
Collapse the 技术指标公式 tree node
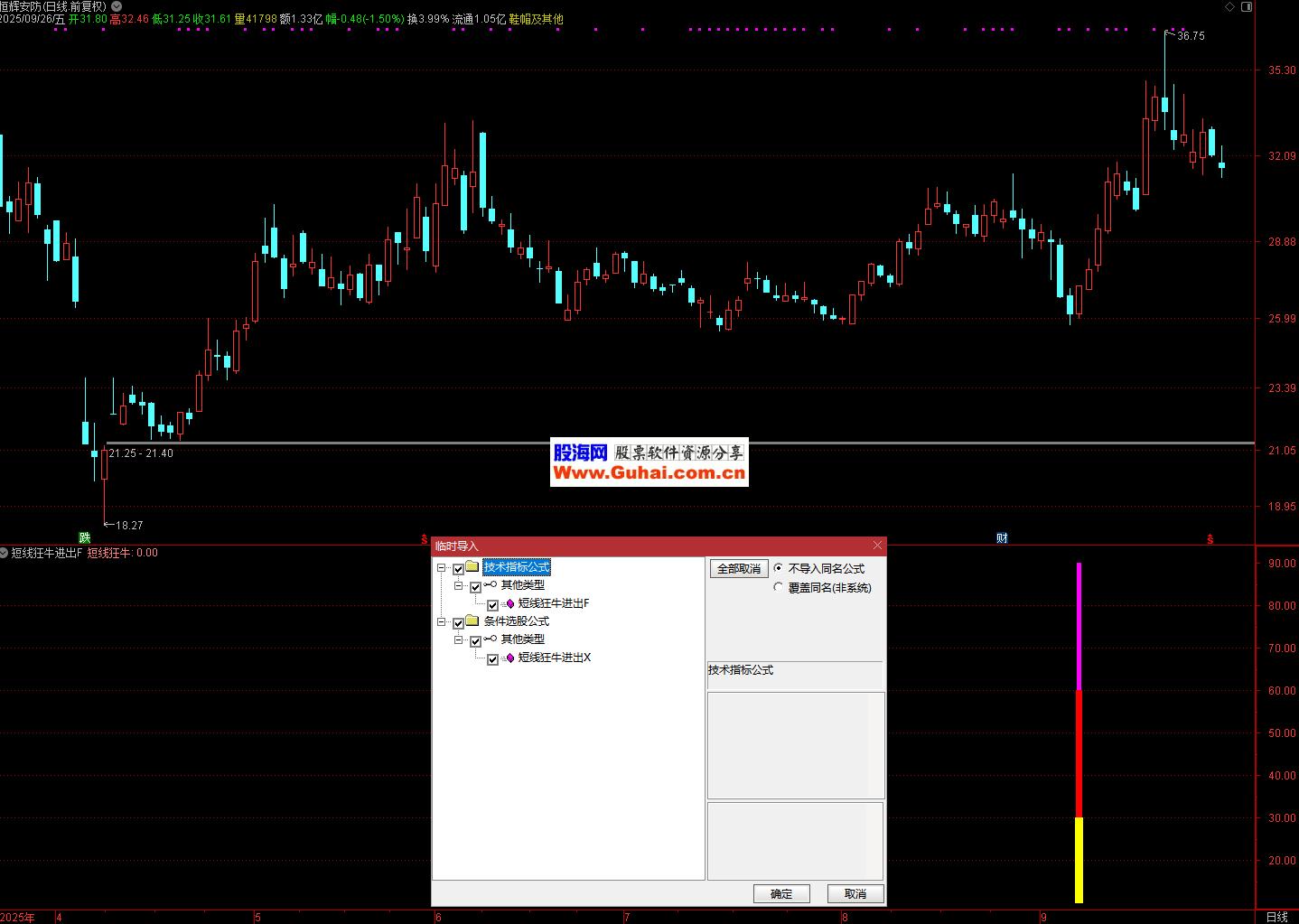click(442, 568)
